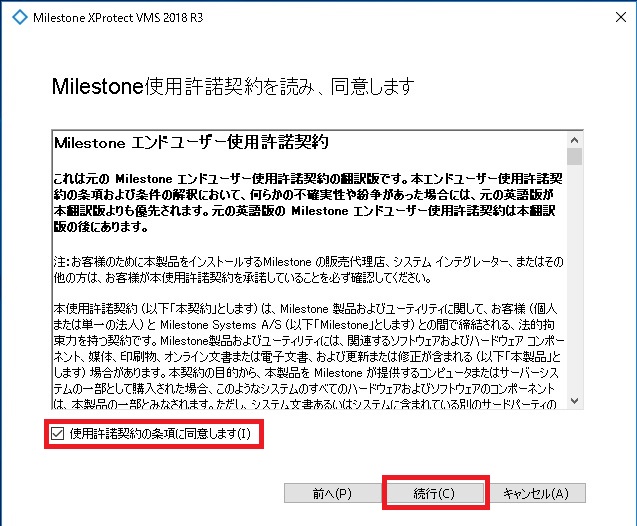Viewport: 637px width, 526px height.
Task: Click the license scrollbar down arrow
Action: pos(574,401)
